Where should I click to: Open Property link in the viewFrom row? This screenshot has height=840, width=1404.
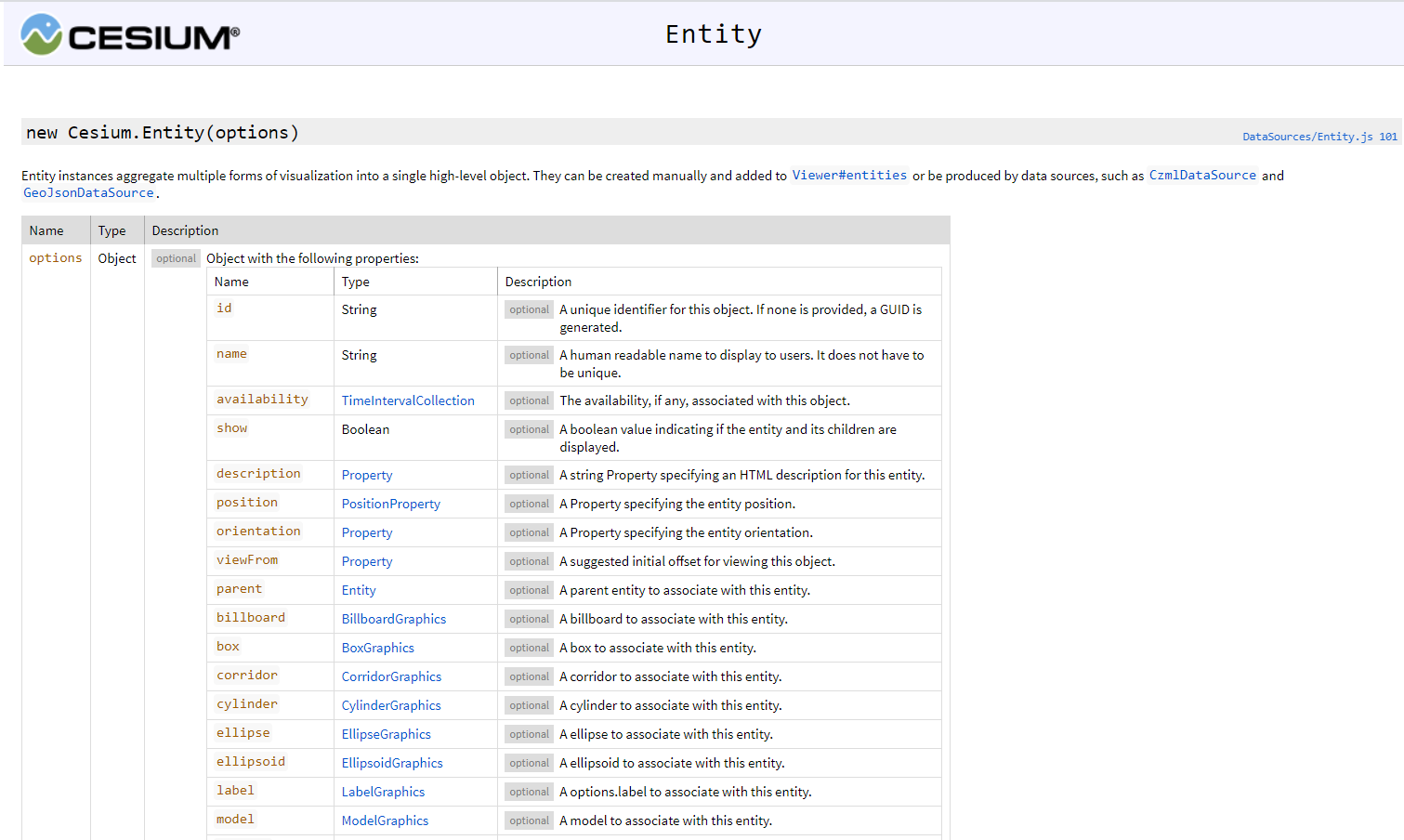pos(366,561)
